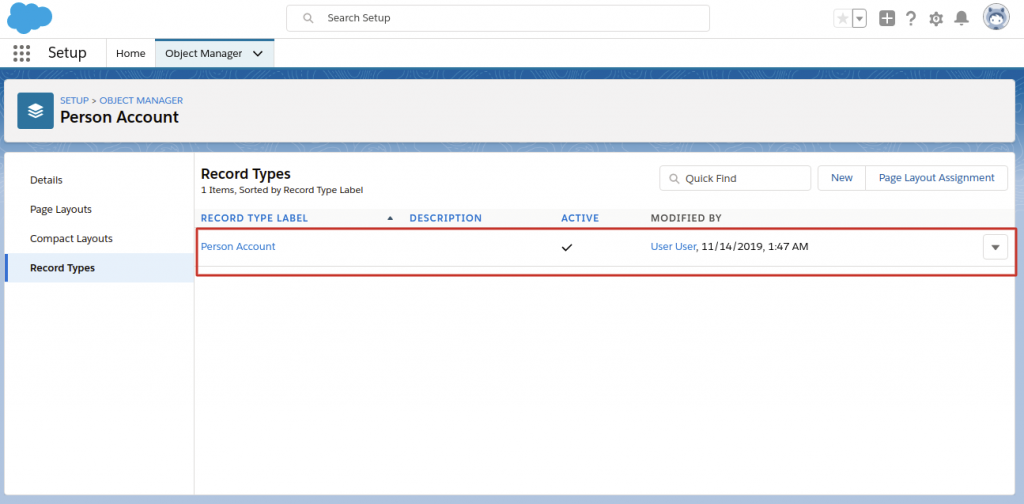
Task: Click the favorites star icon
Action: [843, 18]
